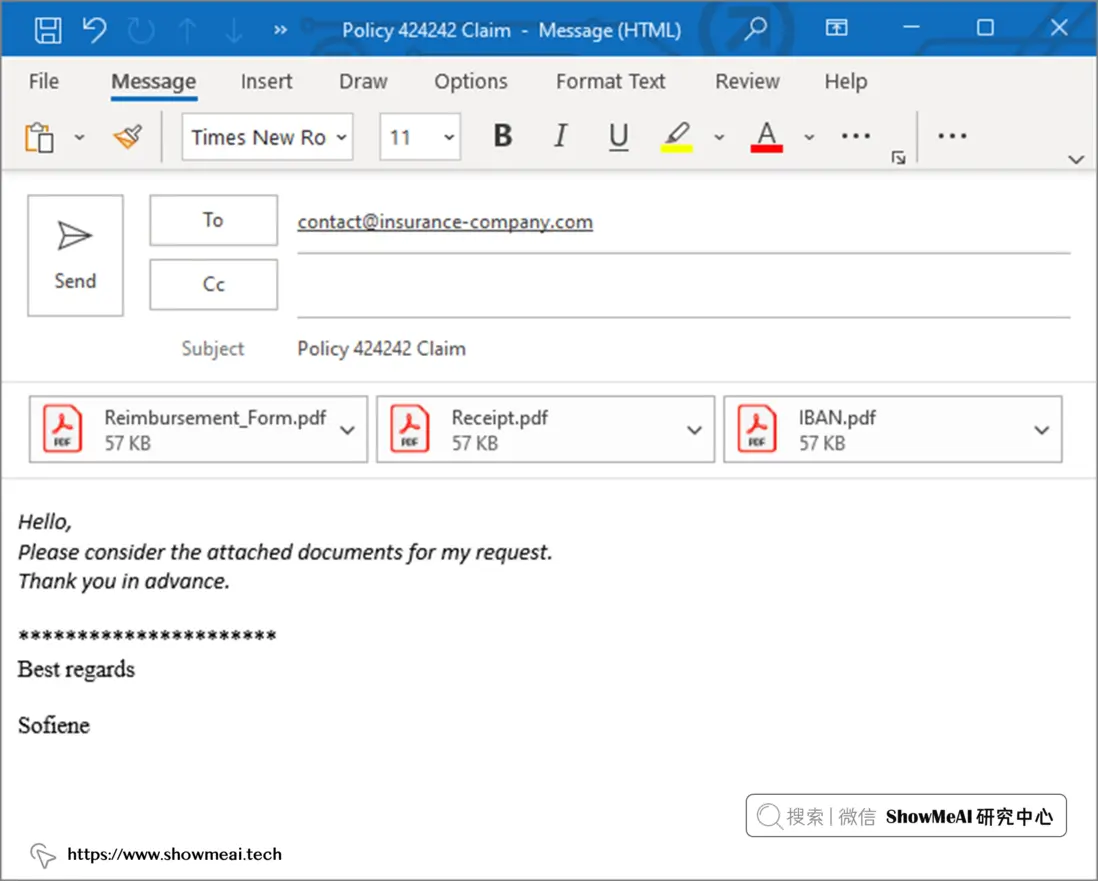Select the Format Painter brush
The width and height of the screenshot is (1098, 881).
[x=127, y=137]
